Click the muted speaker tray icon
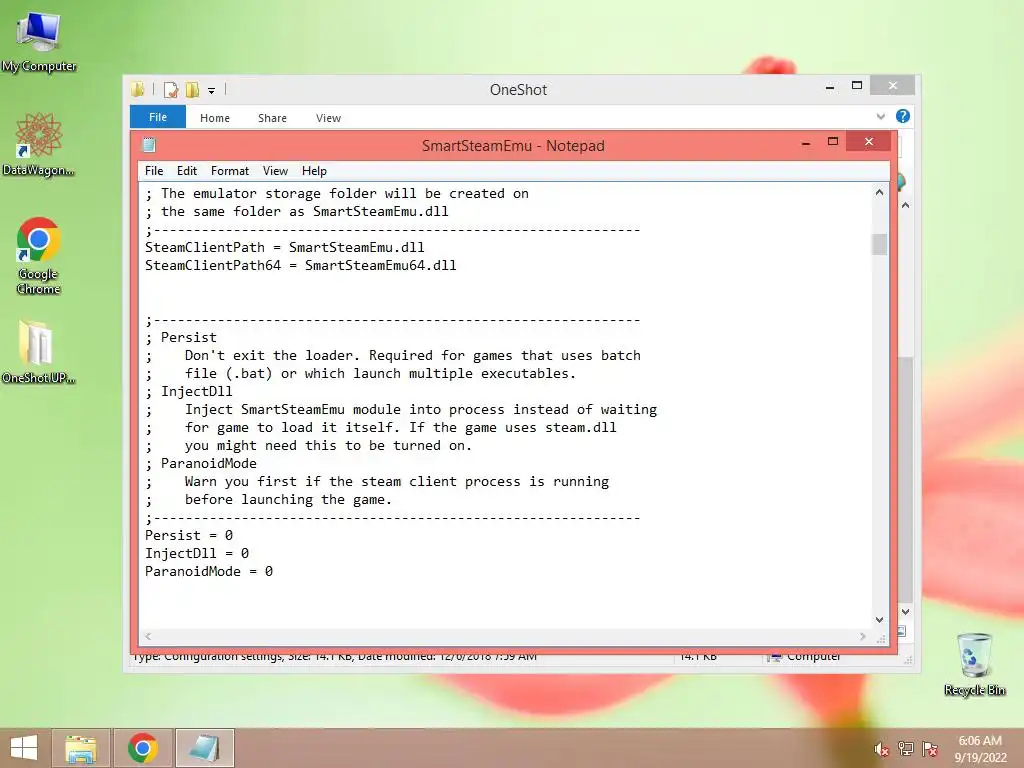 coord(881,749)
